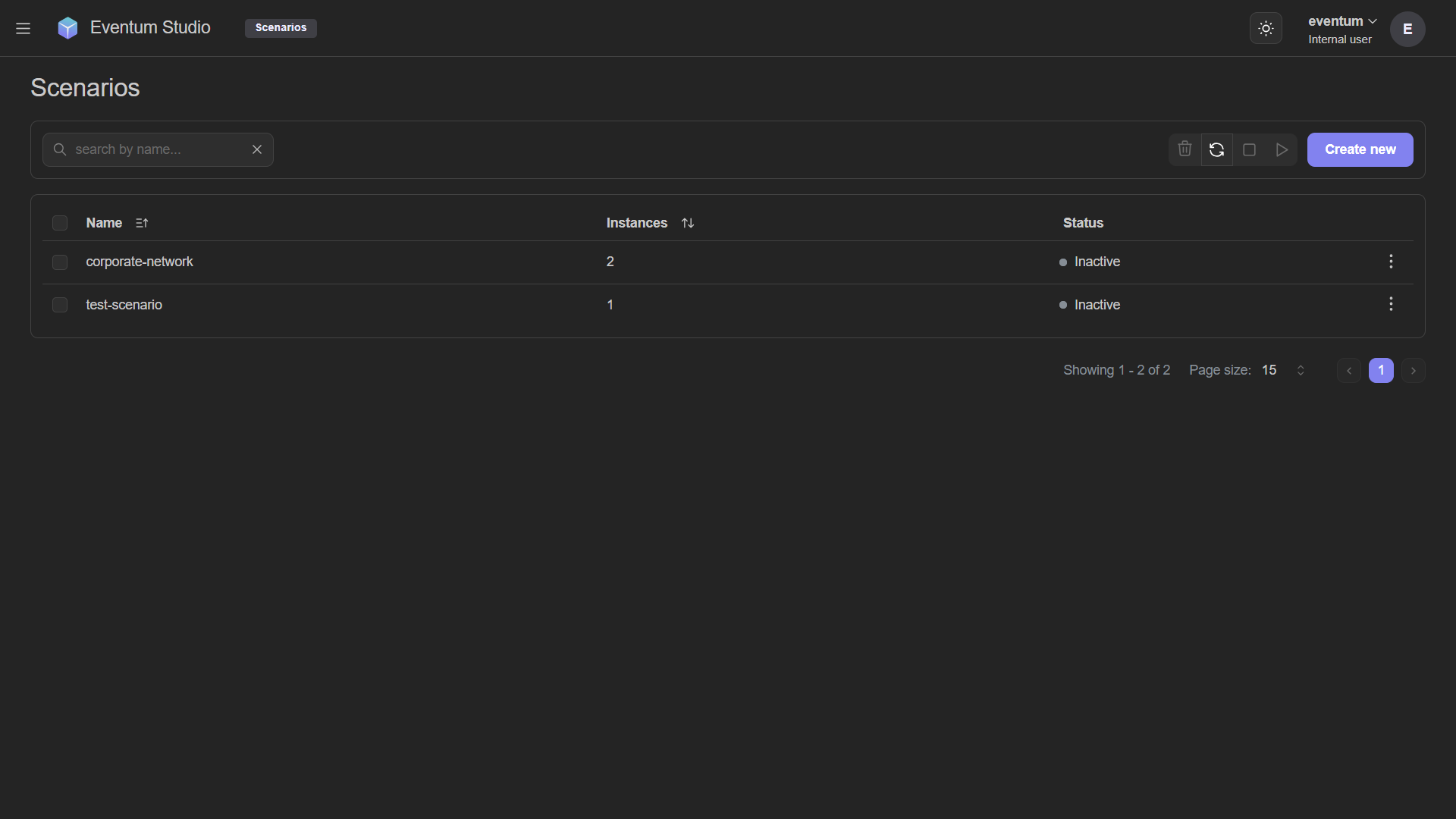The height and width of the screenshot is (819, 1456).
Task: Open the hamburger navigation menu
Action: click(x=23, y=28)
